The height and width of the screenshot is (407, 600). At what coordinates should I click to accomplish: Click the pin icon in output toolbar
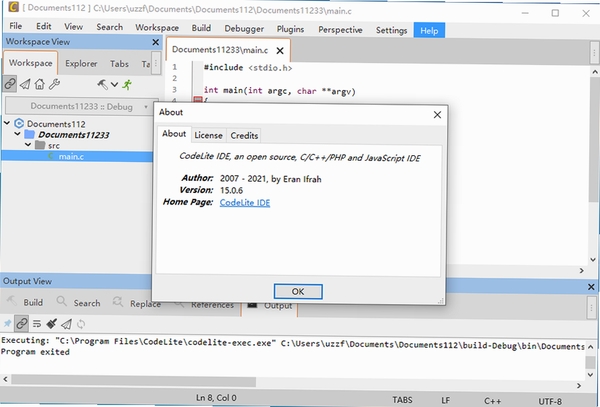tap(7, 324)
